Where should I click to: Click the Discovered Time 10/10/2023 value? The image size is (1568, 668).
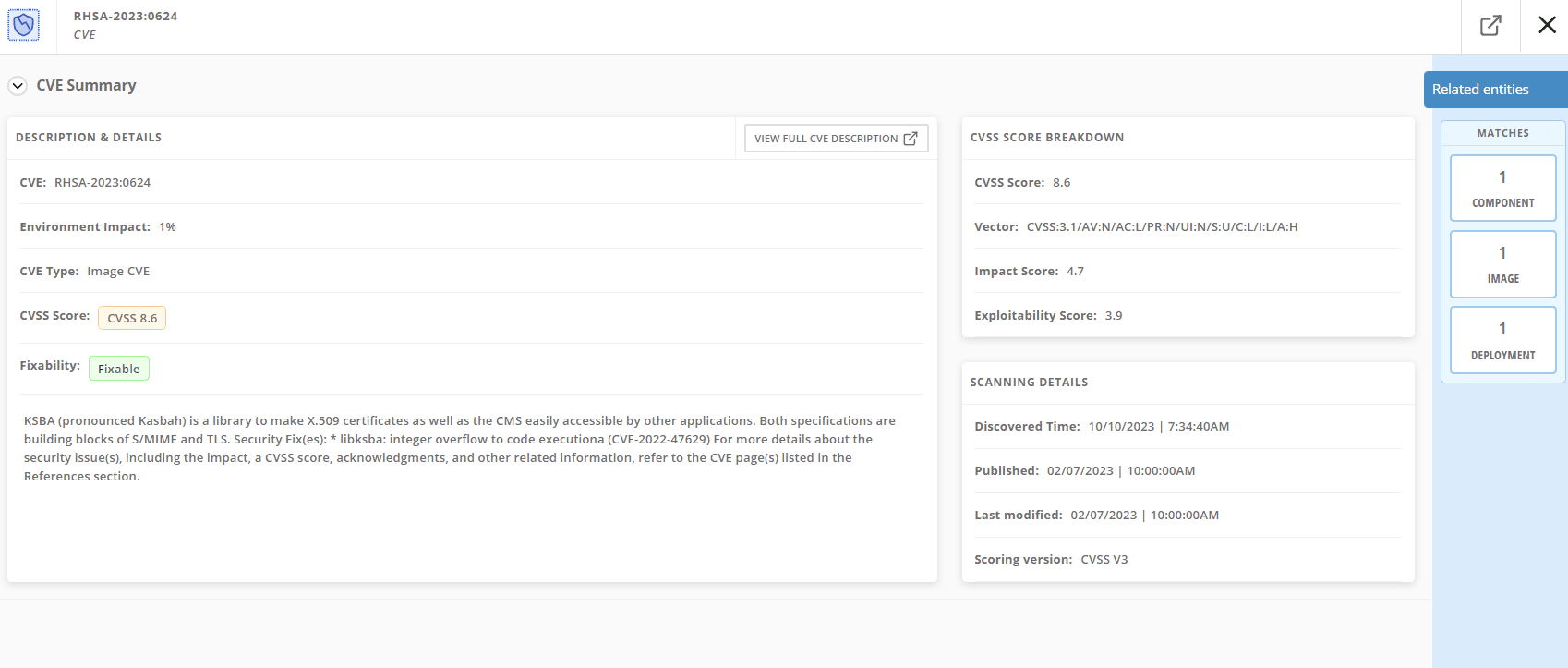point(1159,427)
